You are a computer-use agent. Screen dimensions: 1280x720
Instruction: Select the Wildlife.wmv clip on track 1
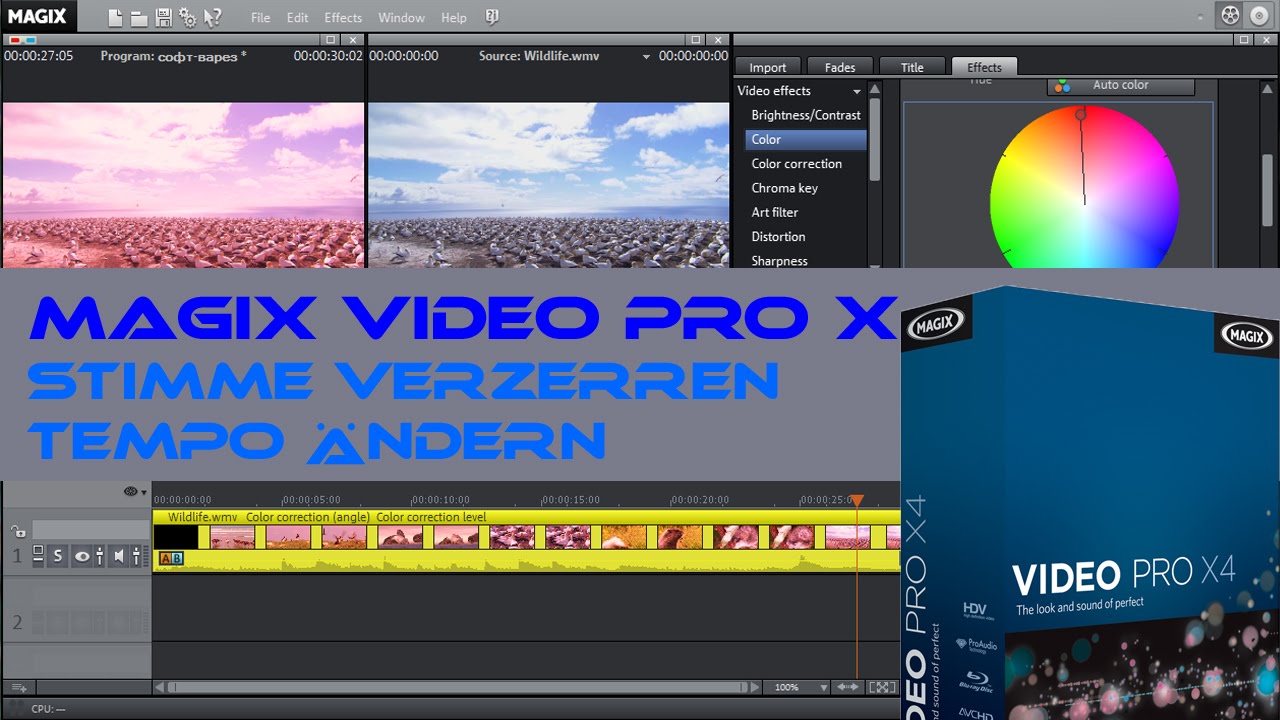tap(527, 539)
